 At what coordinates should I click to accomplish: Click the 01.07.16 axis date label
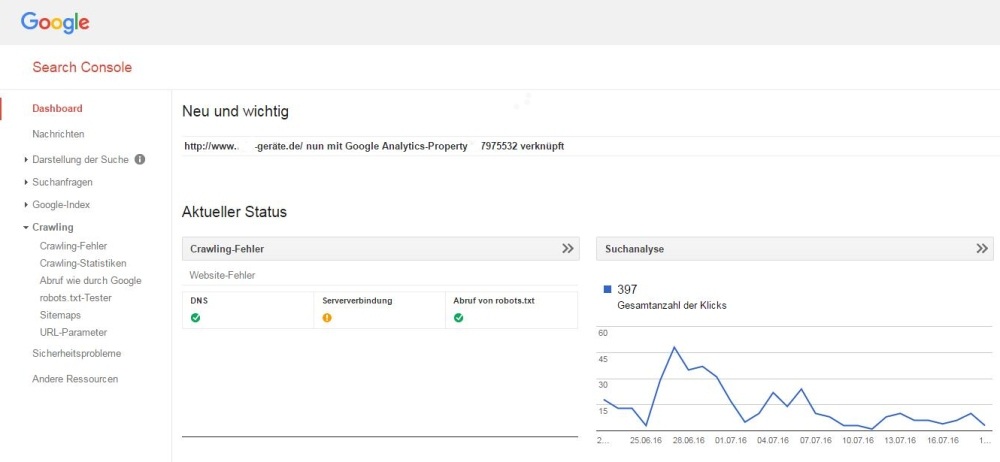click(732, 440)
